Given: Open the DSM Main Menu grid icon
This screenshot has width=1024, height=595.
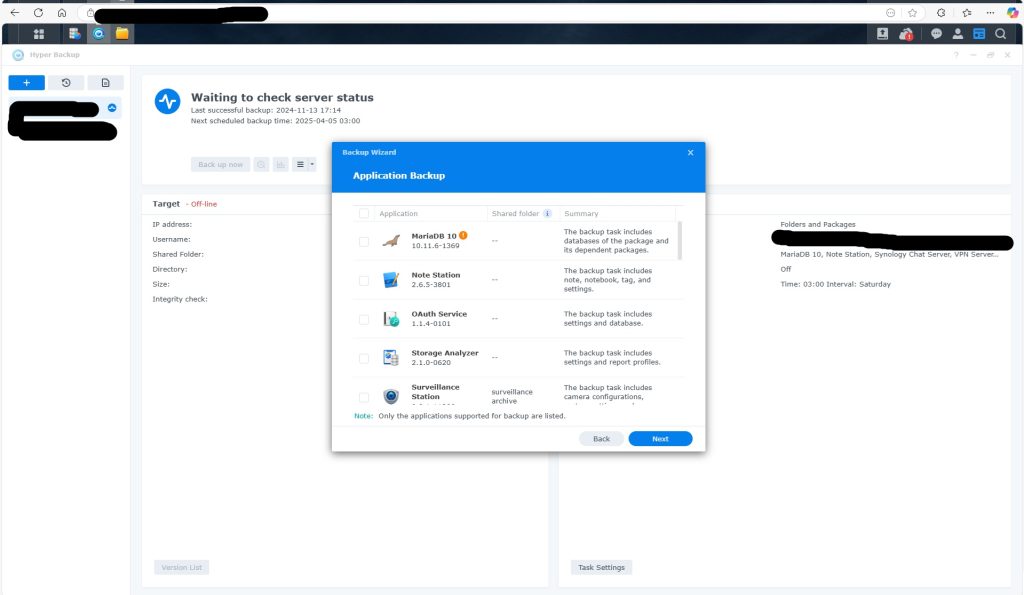Looking at the screenshot, I should 39,34.
